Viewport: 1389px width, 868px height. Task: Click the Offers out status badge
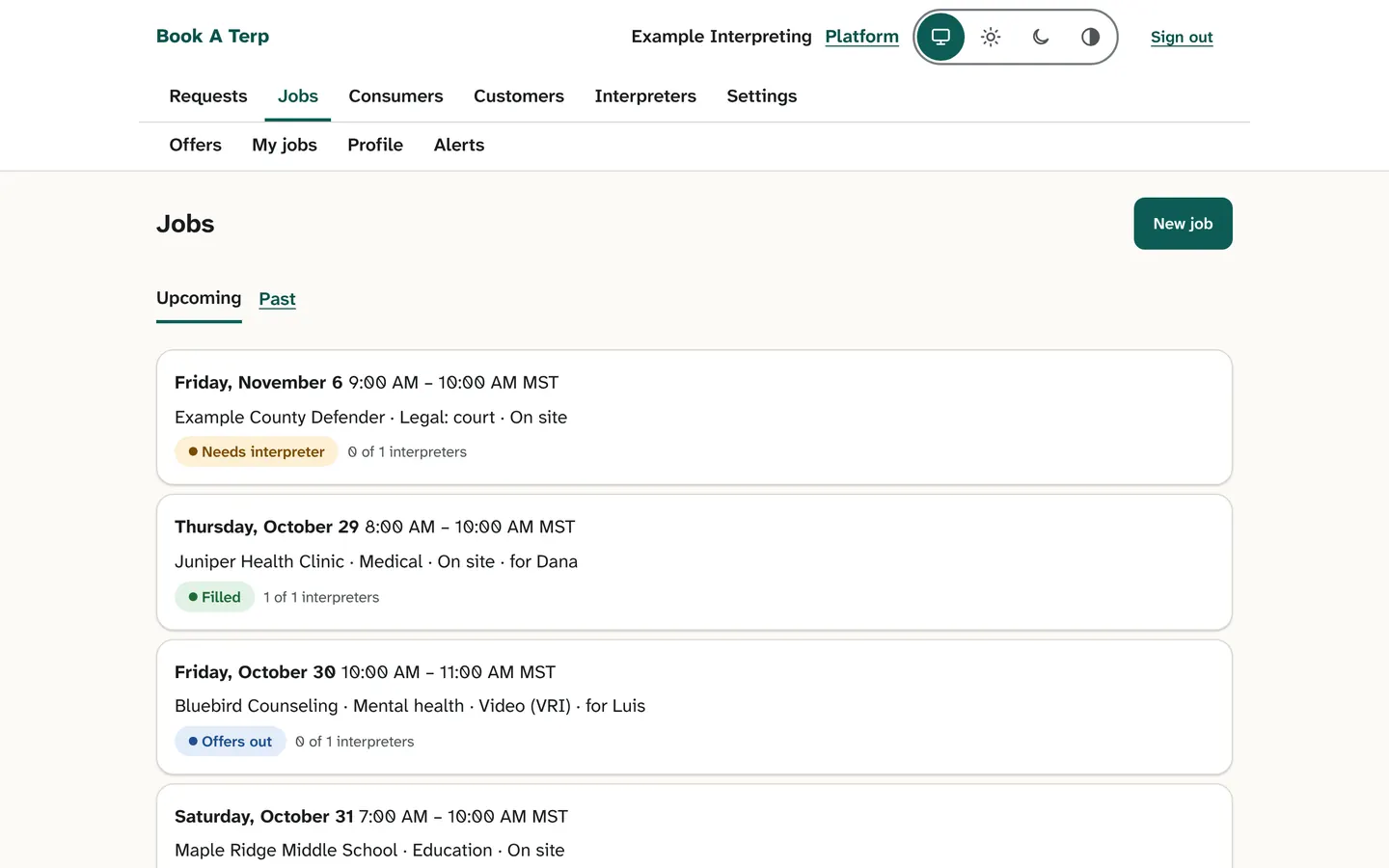click(230, 742)
